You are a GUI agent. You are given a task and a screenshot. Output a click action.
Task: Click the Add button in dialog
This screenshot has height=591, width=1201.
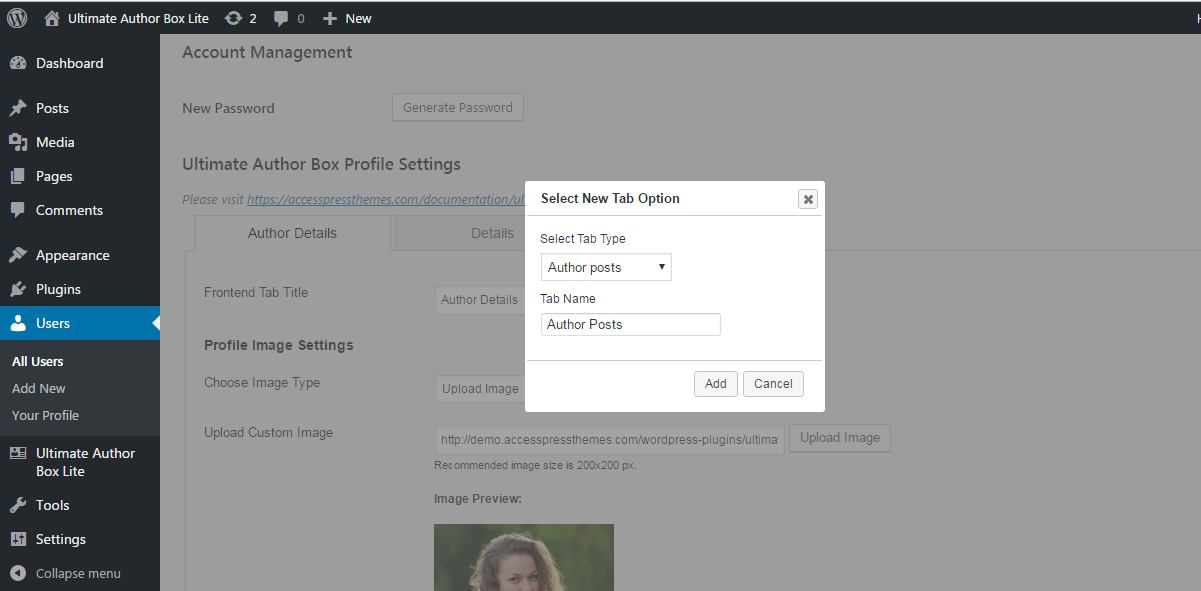(716, 384)
